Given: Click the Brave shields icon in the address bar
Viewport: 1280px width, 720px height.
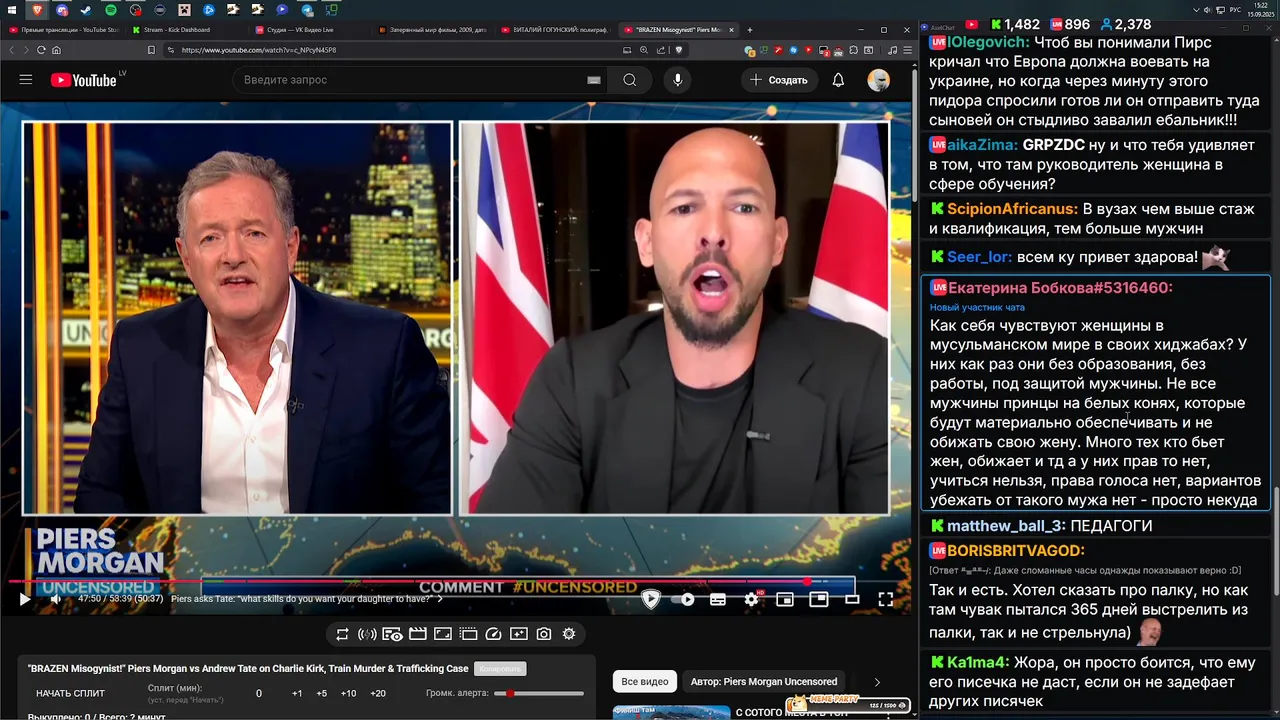Looking at the screenshot, I should pos(679,50).
